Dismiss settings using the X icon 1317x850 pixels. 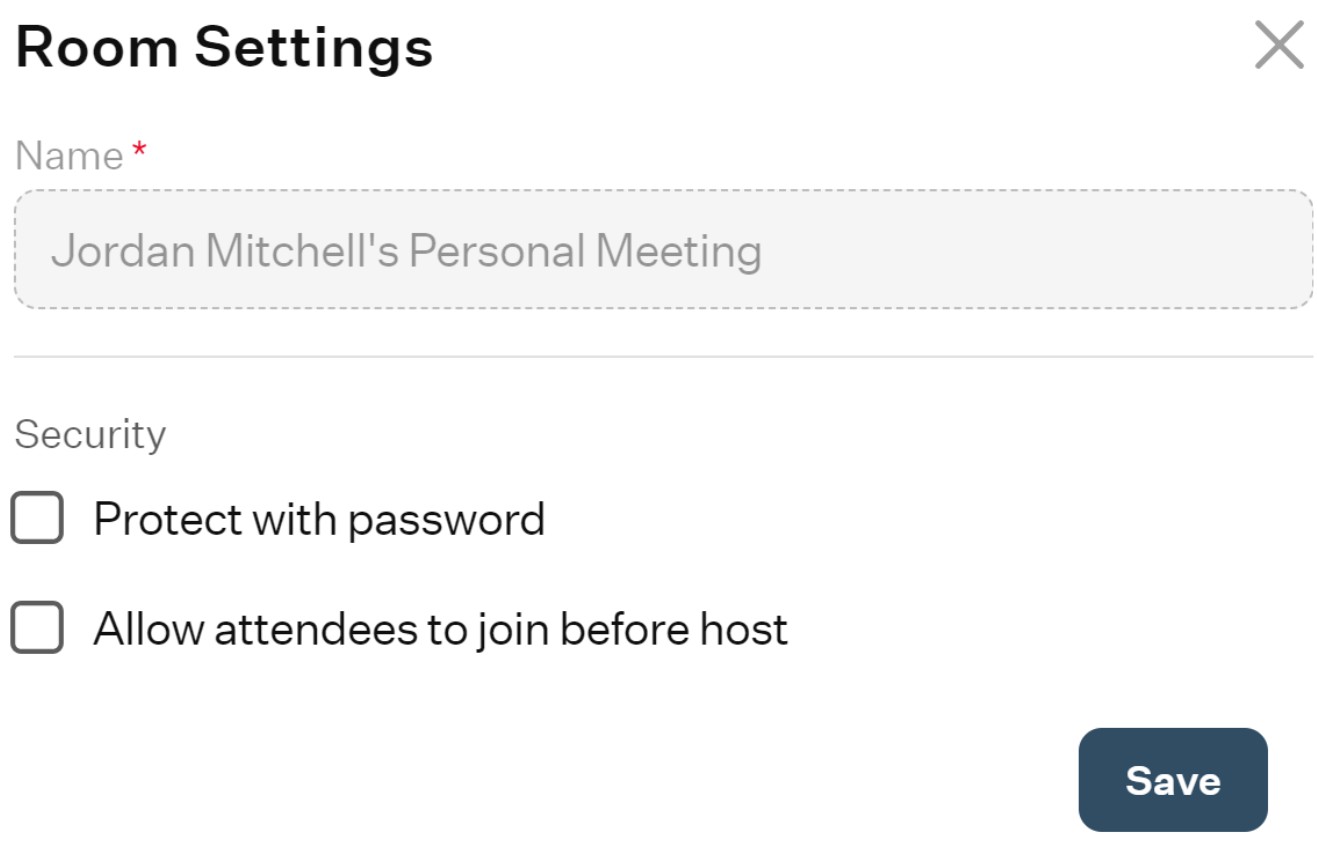1279,46
